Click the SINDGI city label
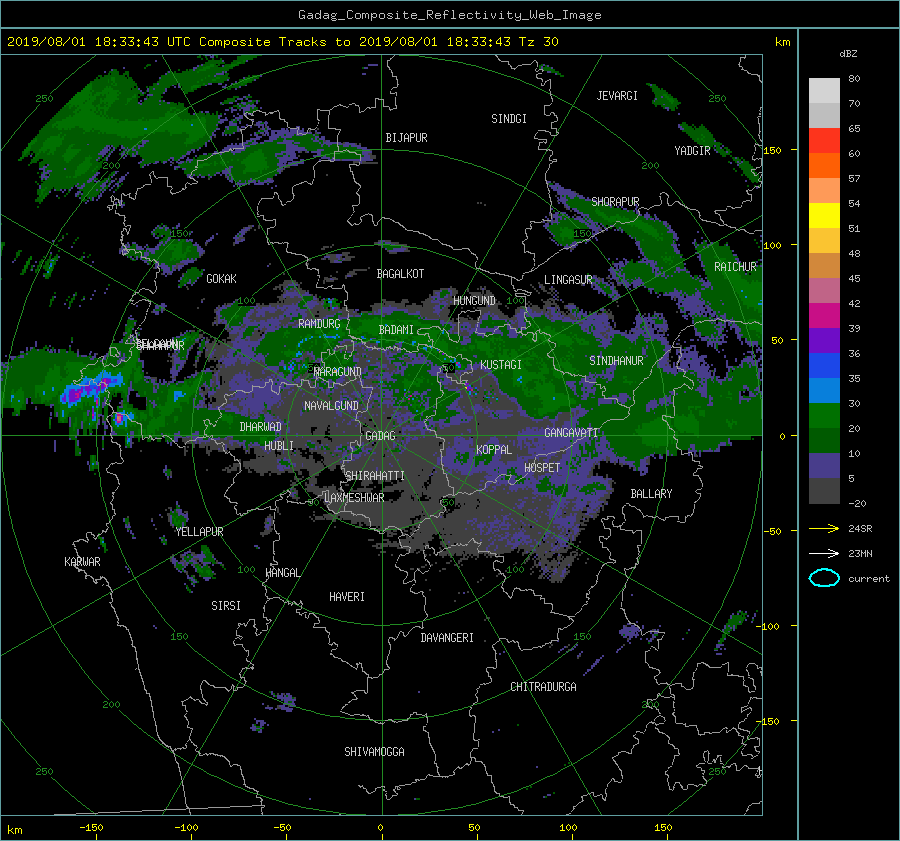 tap(509, 119)
